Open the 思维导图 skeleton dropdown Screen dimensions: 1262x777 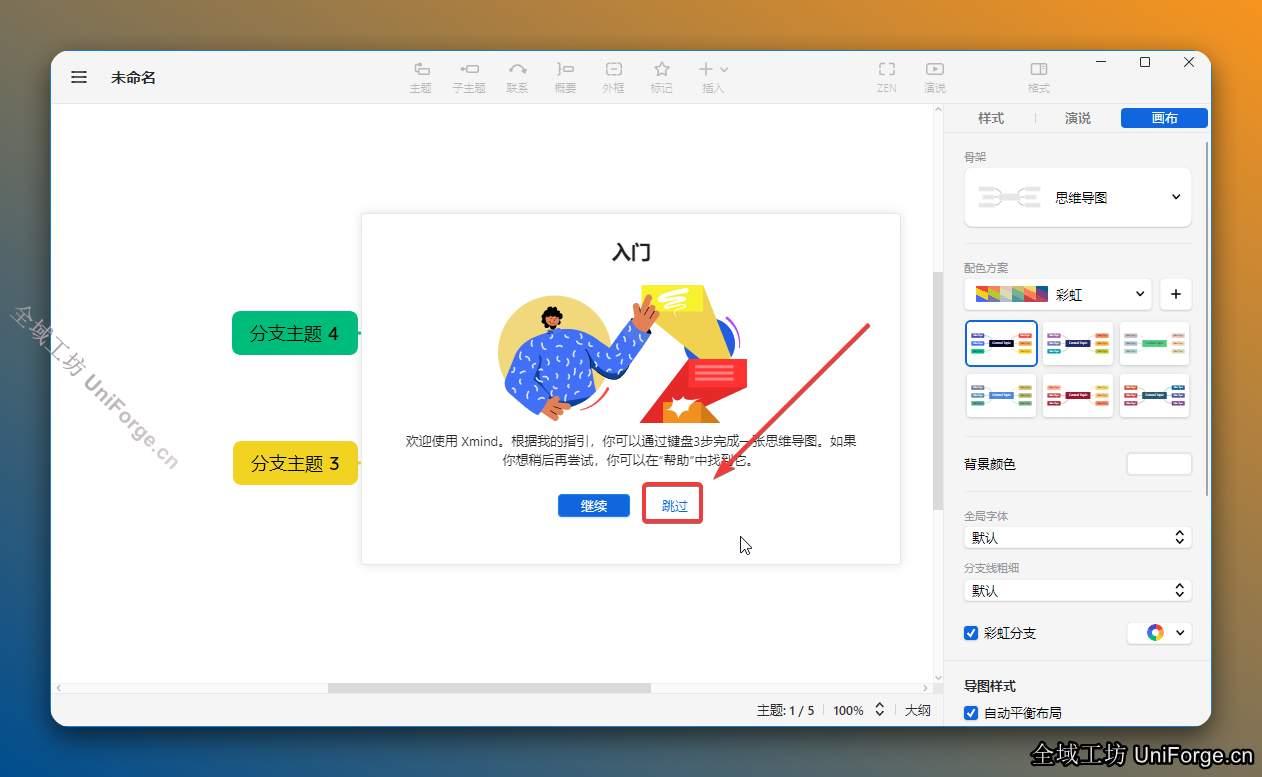click(1078, 197)
